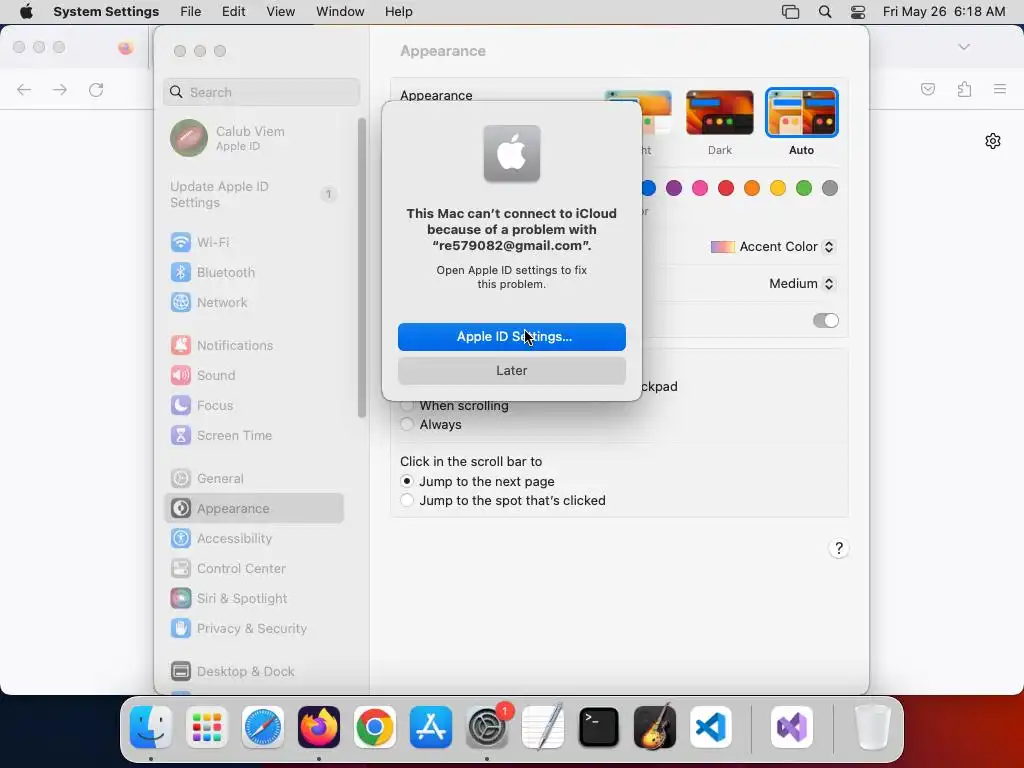Open Firefox hamburger menu
The height and width of the screenshot is (768, 1024).
click(1000, 89)
